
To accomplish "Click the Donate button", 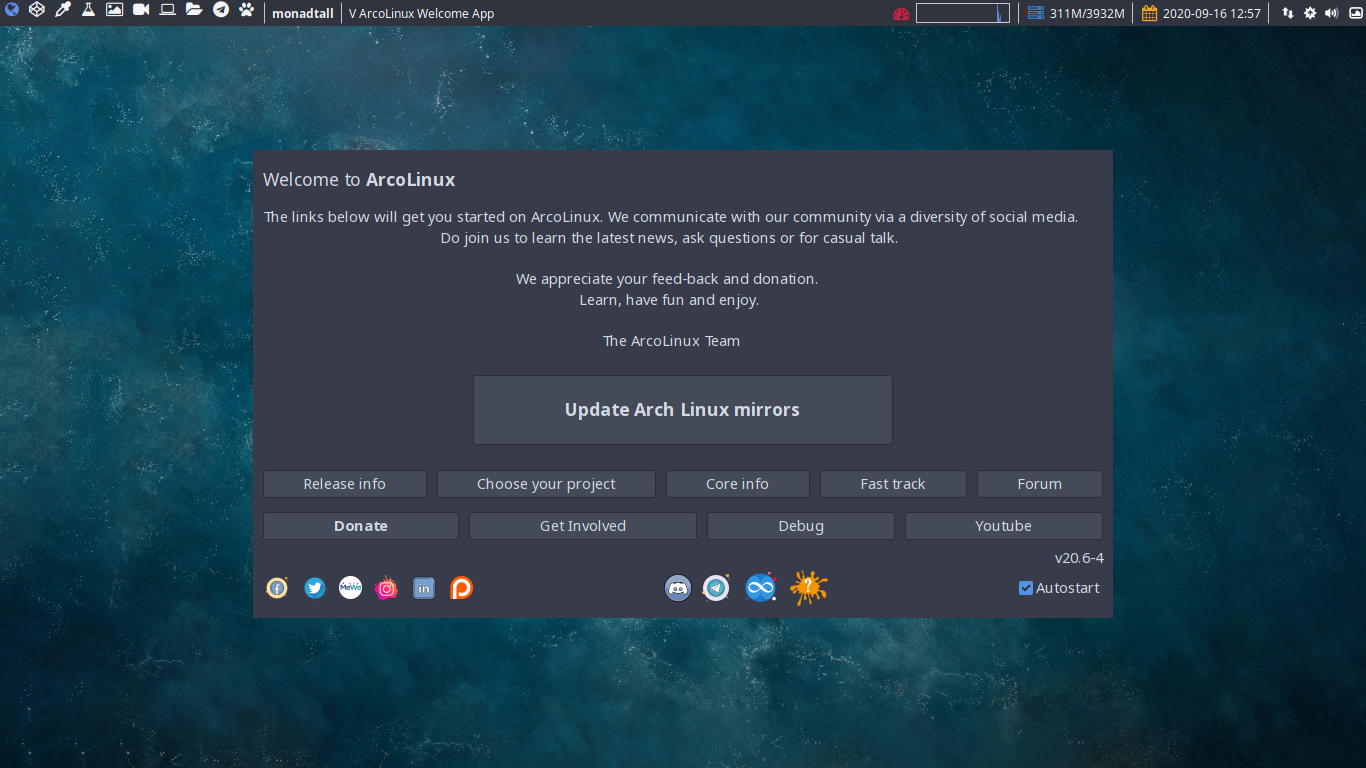I will click(x=361, y=526).
